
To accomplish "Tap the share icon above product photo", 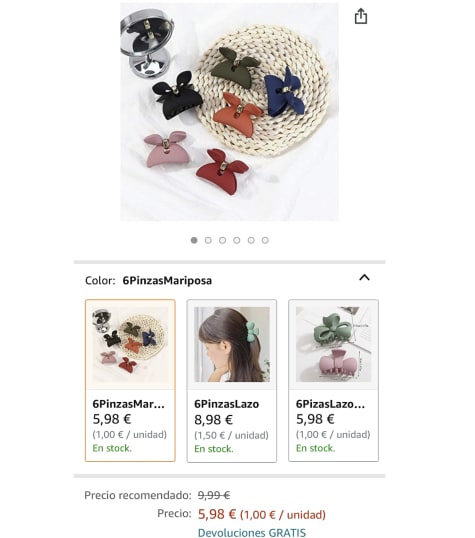I will tap(361, 16).
